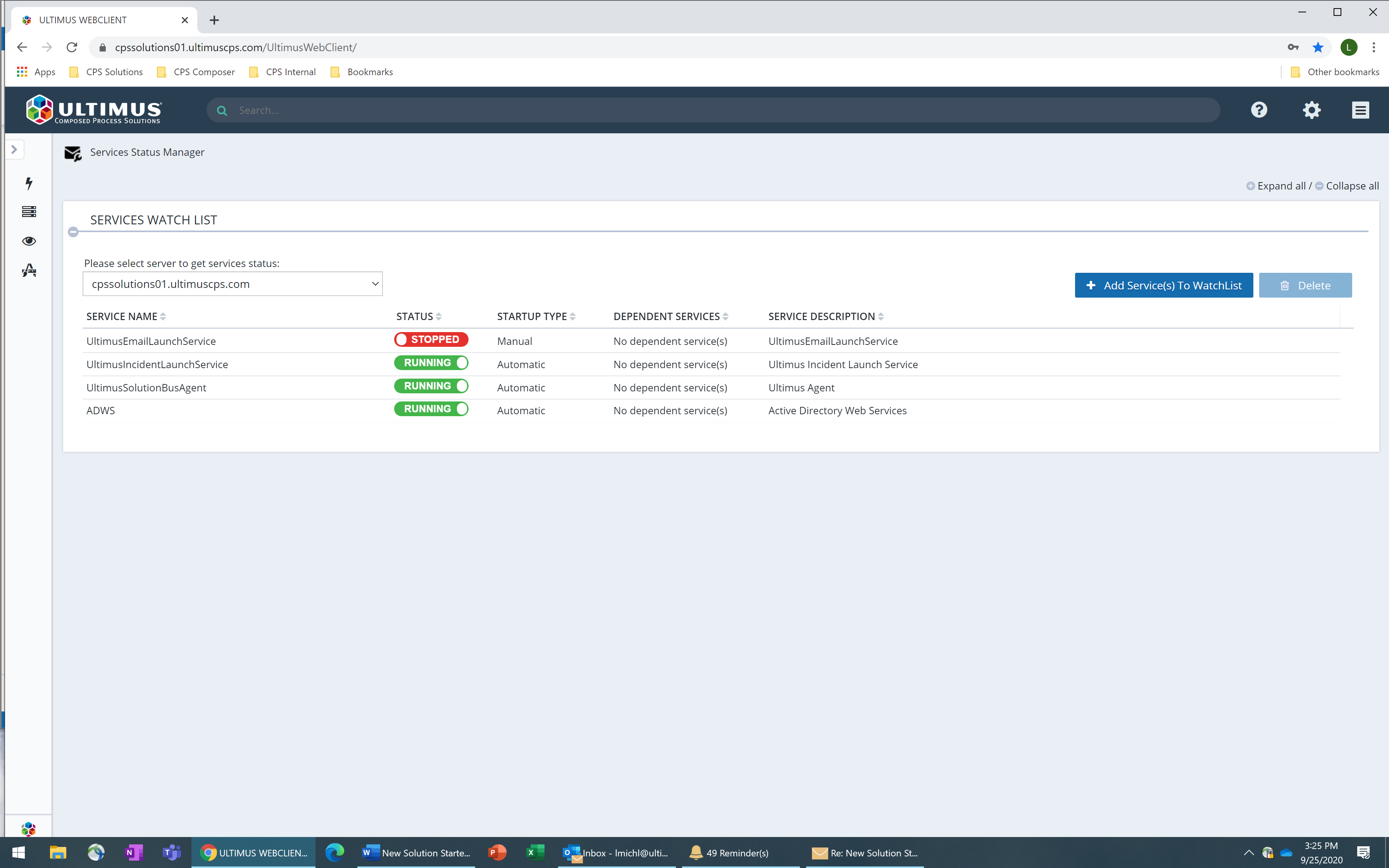Close the ULTIMUS WEBCLIENT tab
The width and height of the screenshot is (1389, 868).
[x=185, y=20]
